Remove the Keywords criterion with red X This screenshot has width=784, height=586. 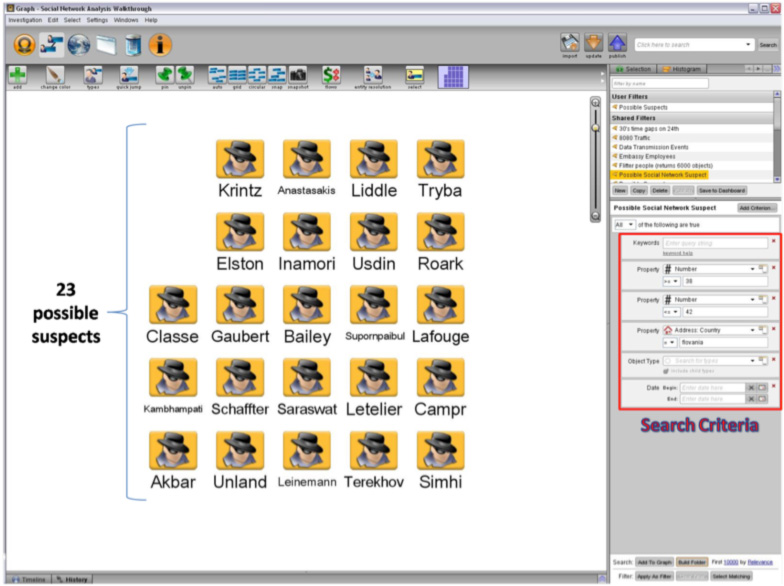pos(774,241)
